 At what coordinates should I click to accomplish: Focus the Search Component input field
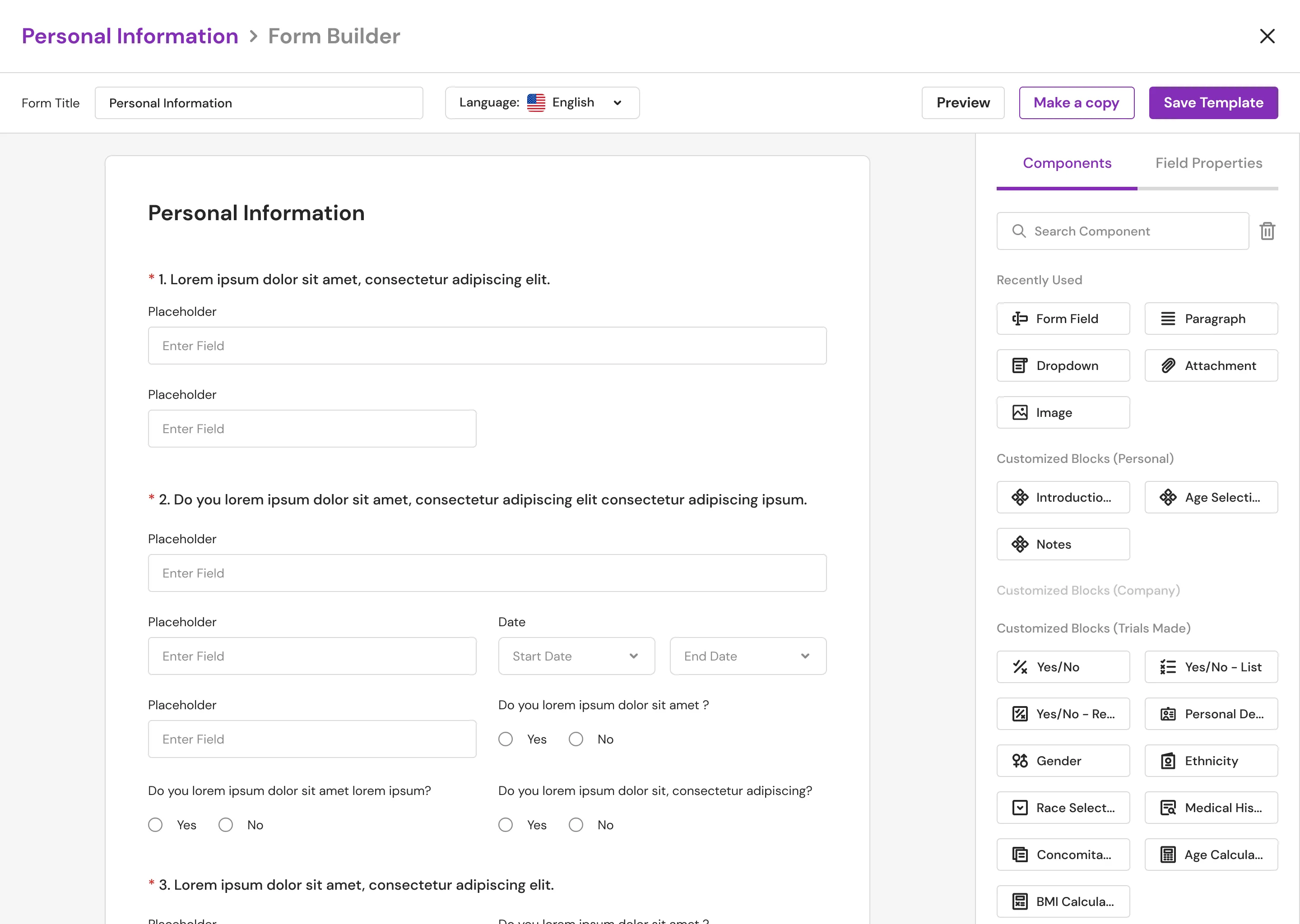1123,231
